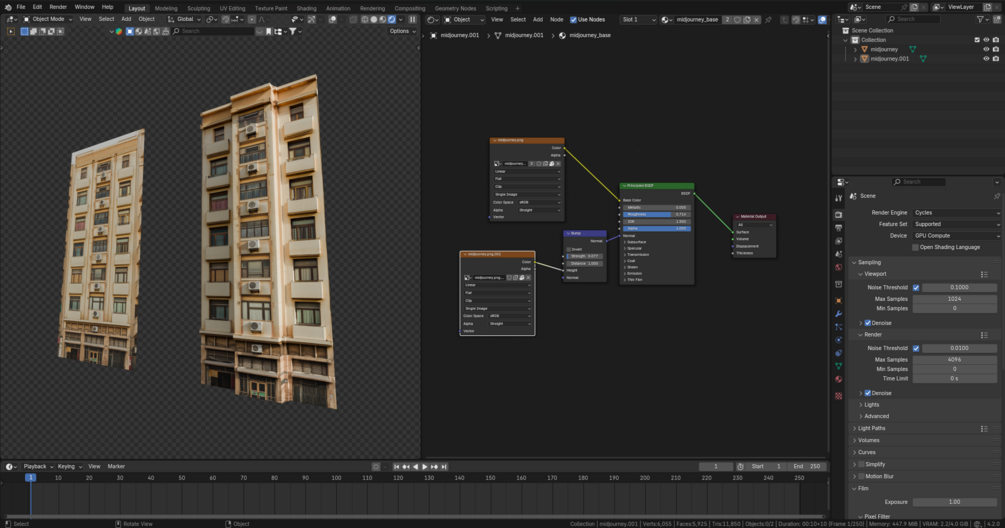This screenshot has height=528, width=1005.
Task: Click the viewport Options button
Action: coord(401,31)
